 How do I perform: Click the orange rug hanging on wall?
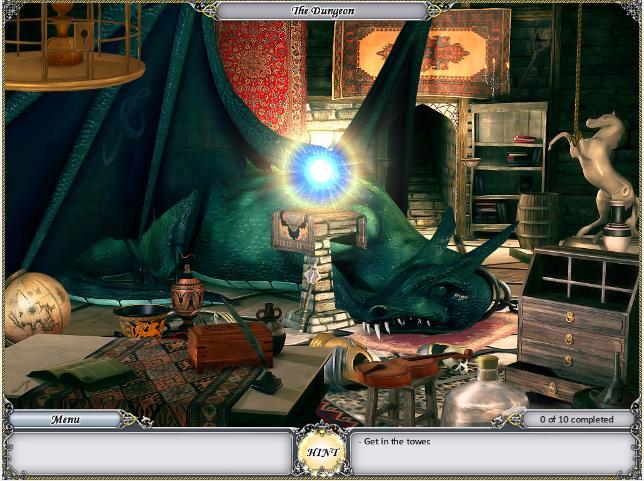click(422, 54)
